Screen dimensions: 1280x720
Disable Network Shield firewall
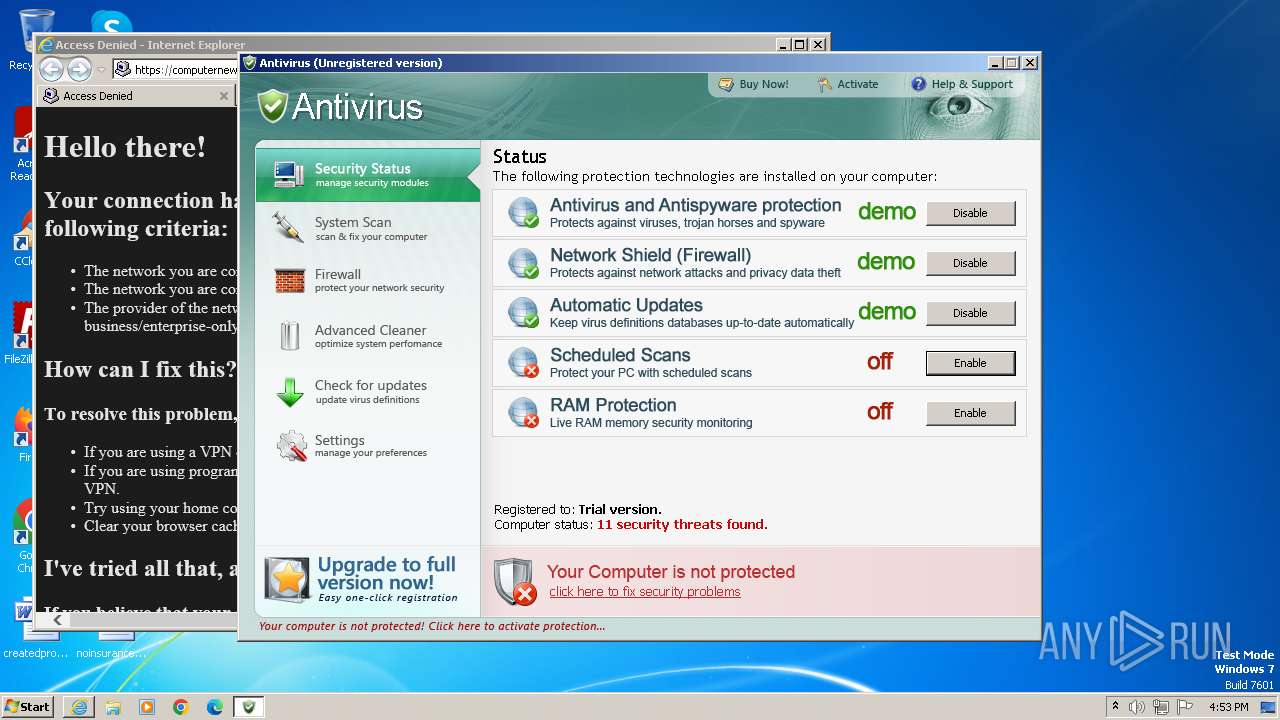tap(970, 263)
